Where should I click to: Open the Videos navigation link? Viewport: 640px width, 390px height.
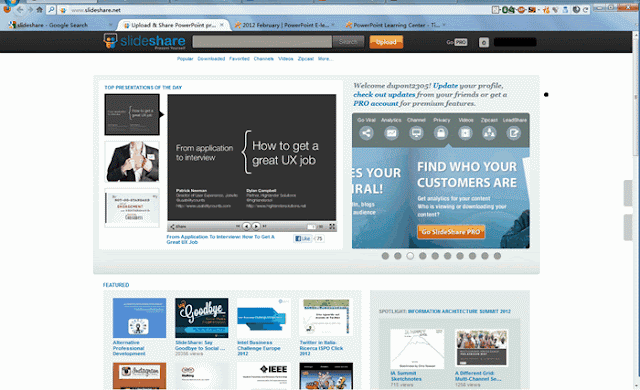point(286,59)
